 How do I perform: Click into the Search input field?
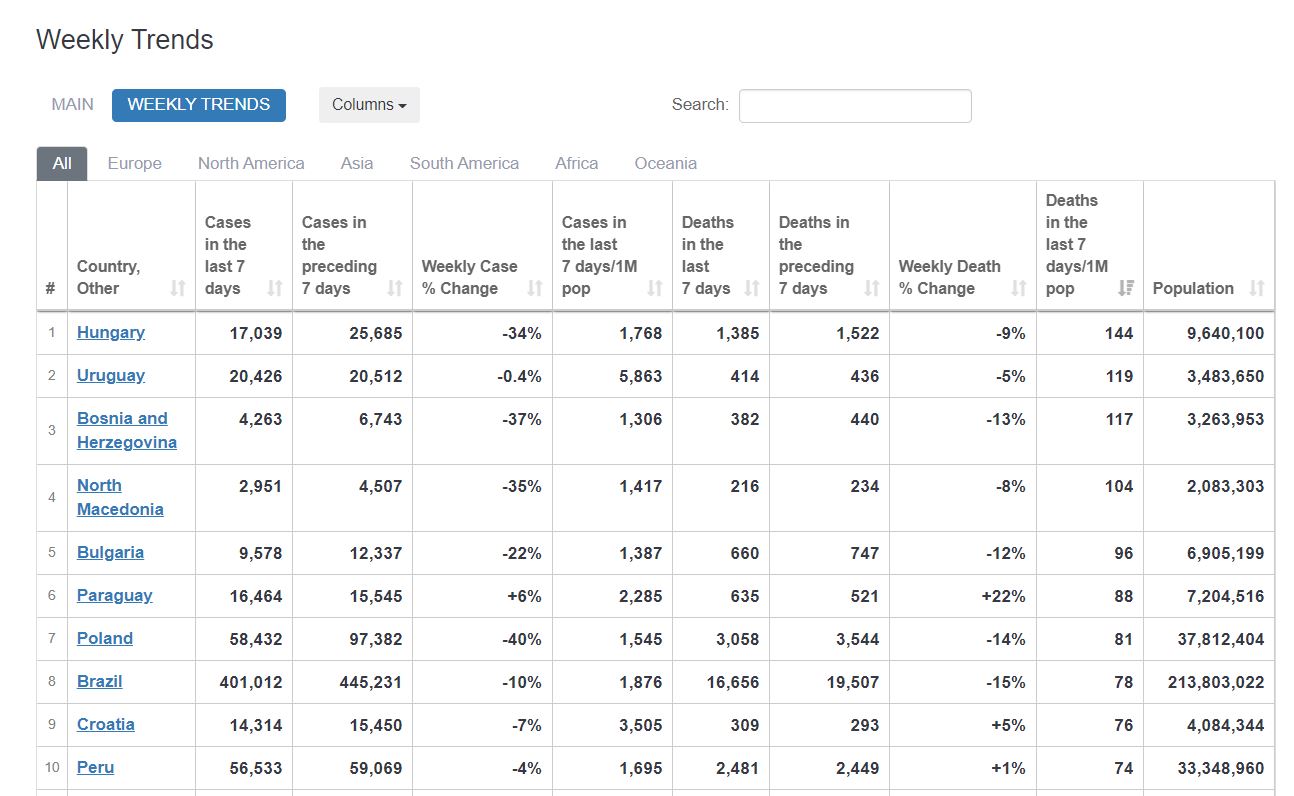coord(855,106)
